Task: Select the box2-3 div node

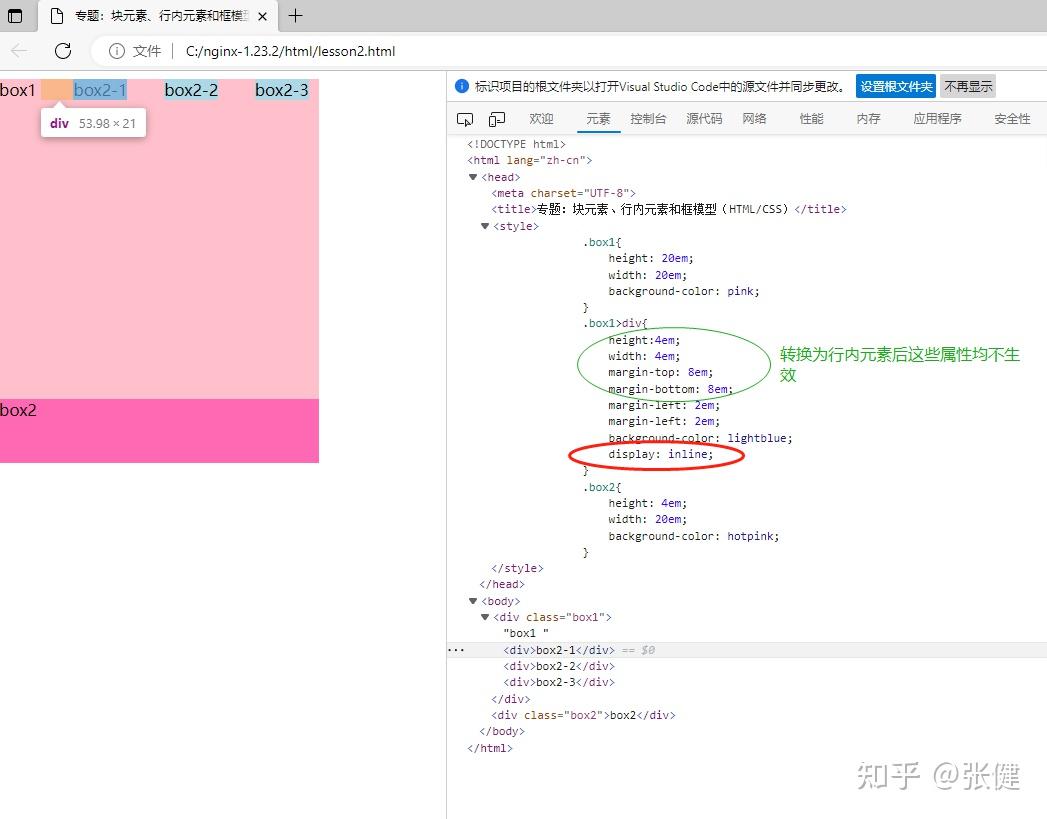Action: click(x=559, y=682)
